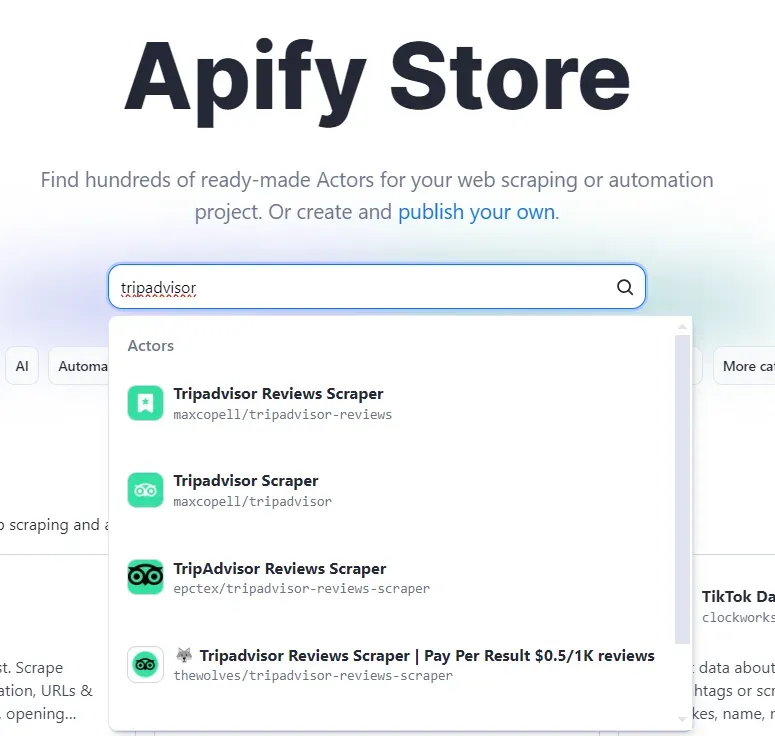The width and height of the screenshot is (775, 736).
Task: Focus the search field containing "tripadvisor"
Action: pyautogui.click(x=377, y=287)
